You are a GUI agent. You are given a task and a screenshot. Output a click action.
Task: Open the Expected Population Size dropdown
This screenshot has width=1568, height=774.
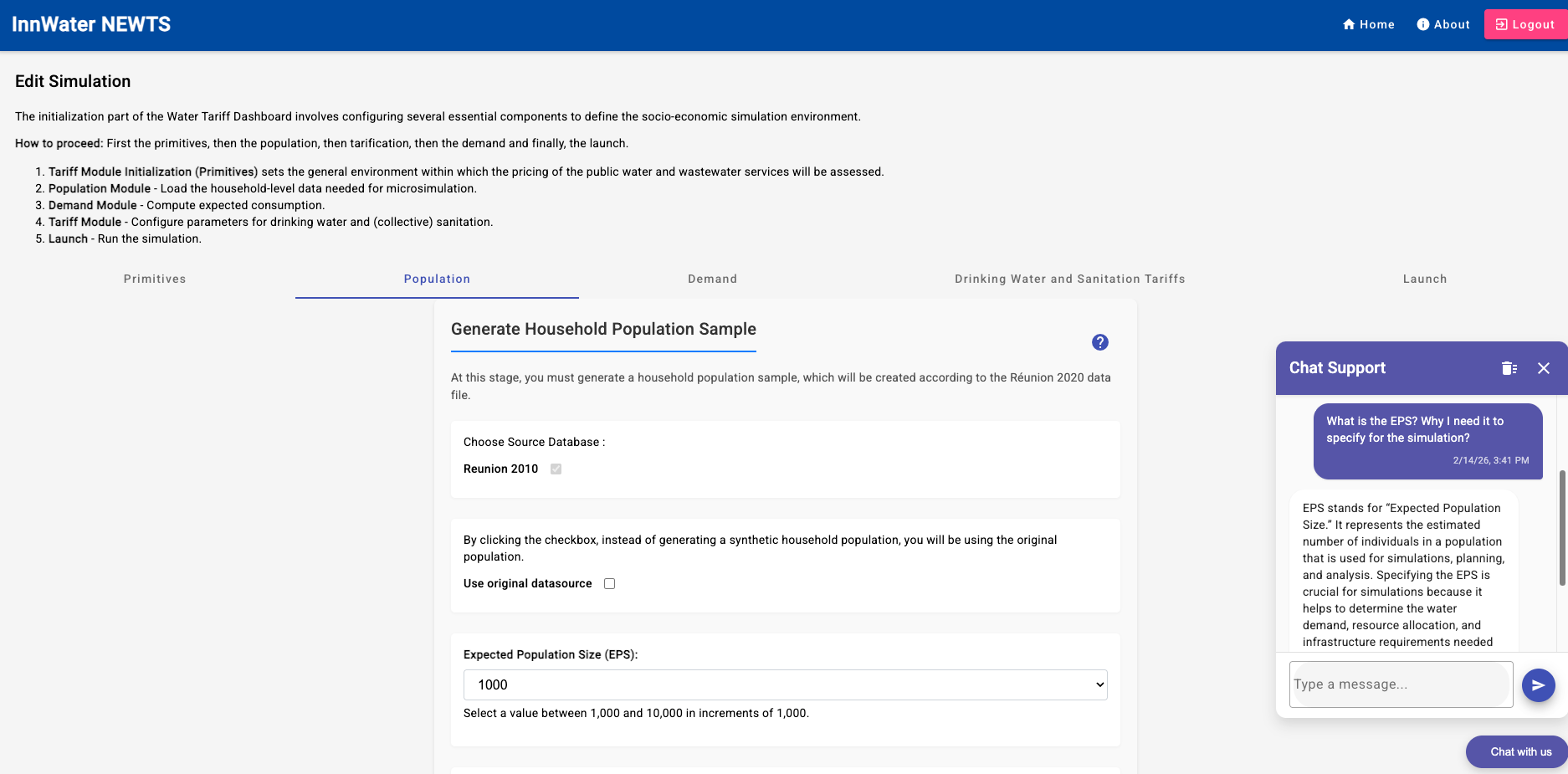(x=785, y=684)
